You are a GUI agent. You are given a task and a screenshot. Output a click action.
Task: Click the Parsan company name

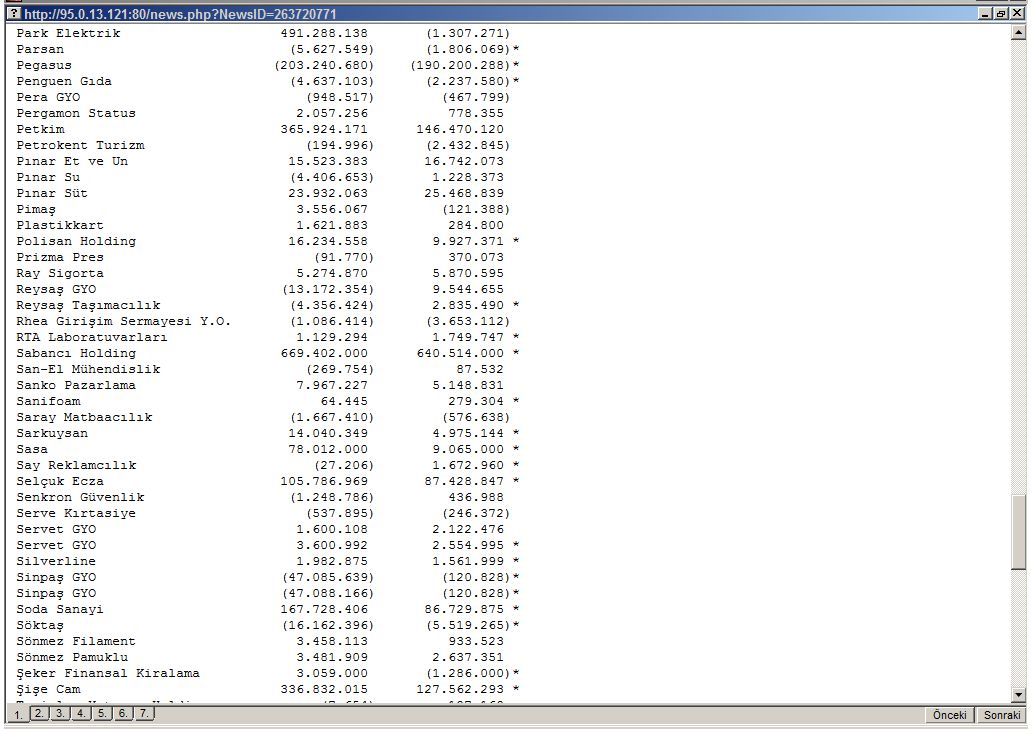pyautogui.click(x=40, y=49)
